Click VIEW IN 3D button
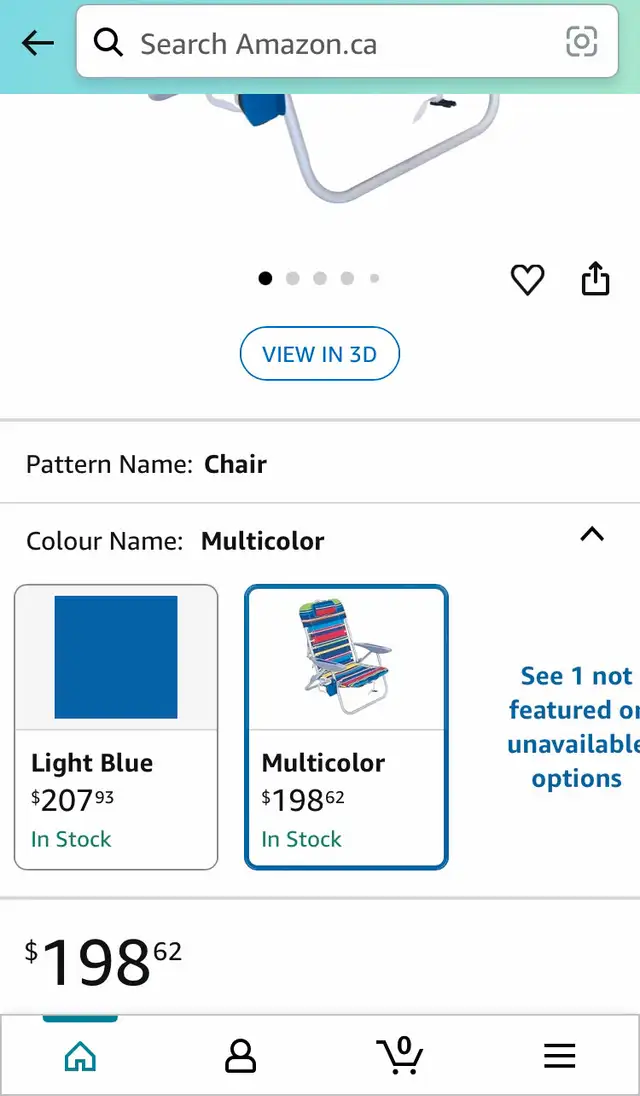This screenshot has height=1096, width=640. coord(320,354)
